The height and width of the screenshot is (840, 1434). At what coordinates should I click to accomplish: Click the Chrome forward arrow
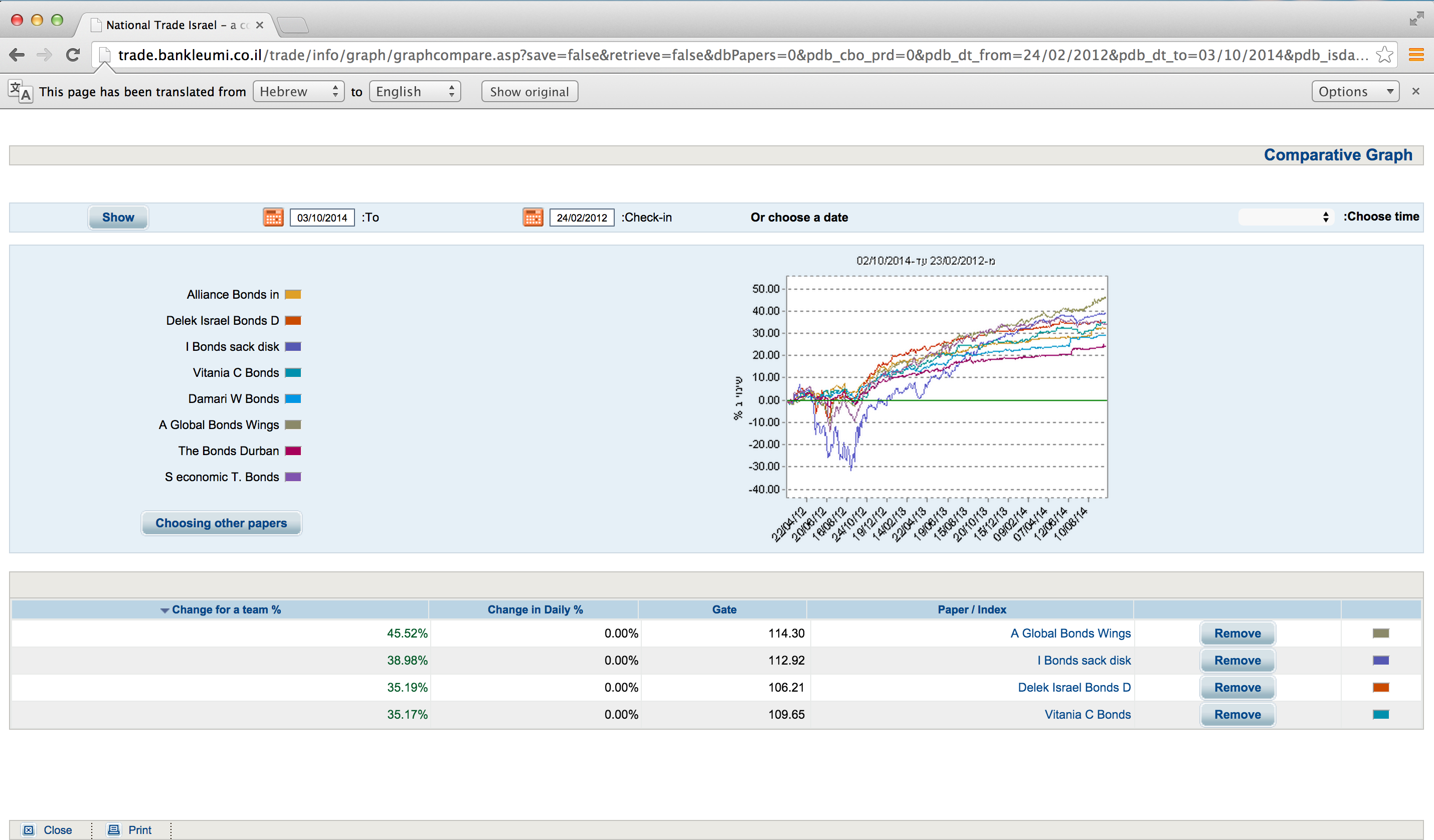click(x=44, y=55)
